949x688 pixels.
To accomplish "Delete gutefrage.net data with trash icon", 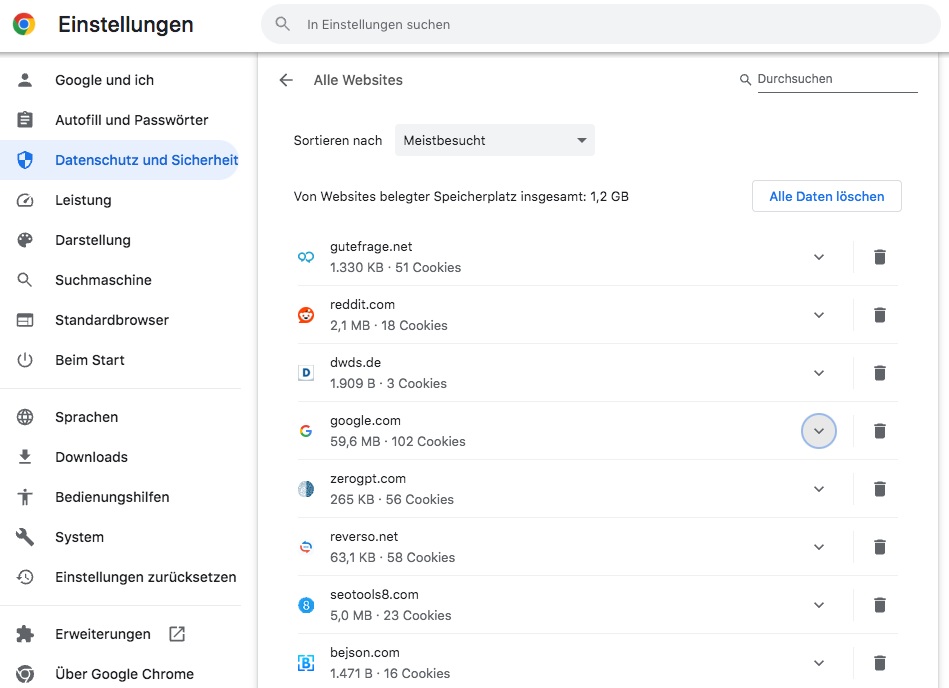I will click(x=879, y=257).
